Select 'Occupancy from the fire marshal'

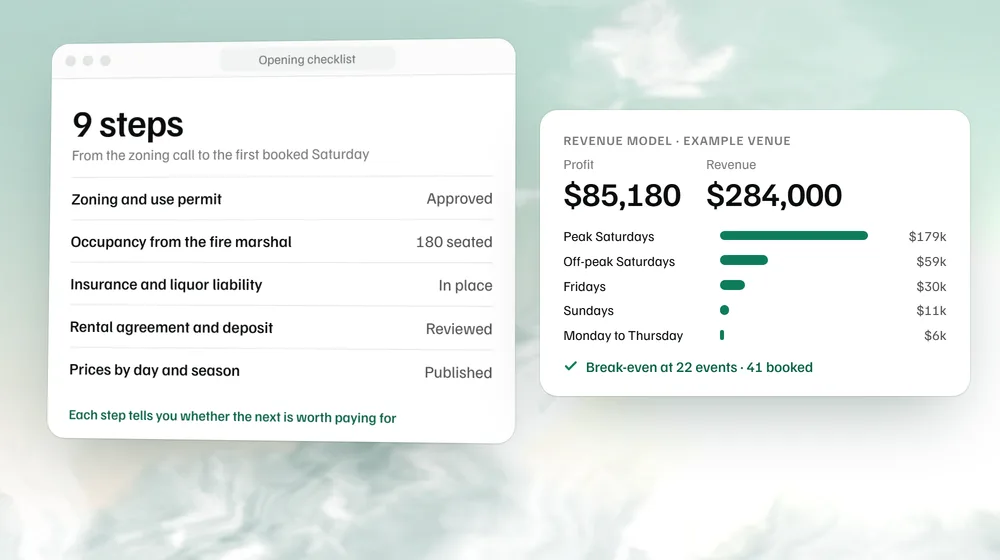coord(181,242)
